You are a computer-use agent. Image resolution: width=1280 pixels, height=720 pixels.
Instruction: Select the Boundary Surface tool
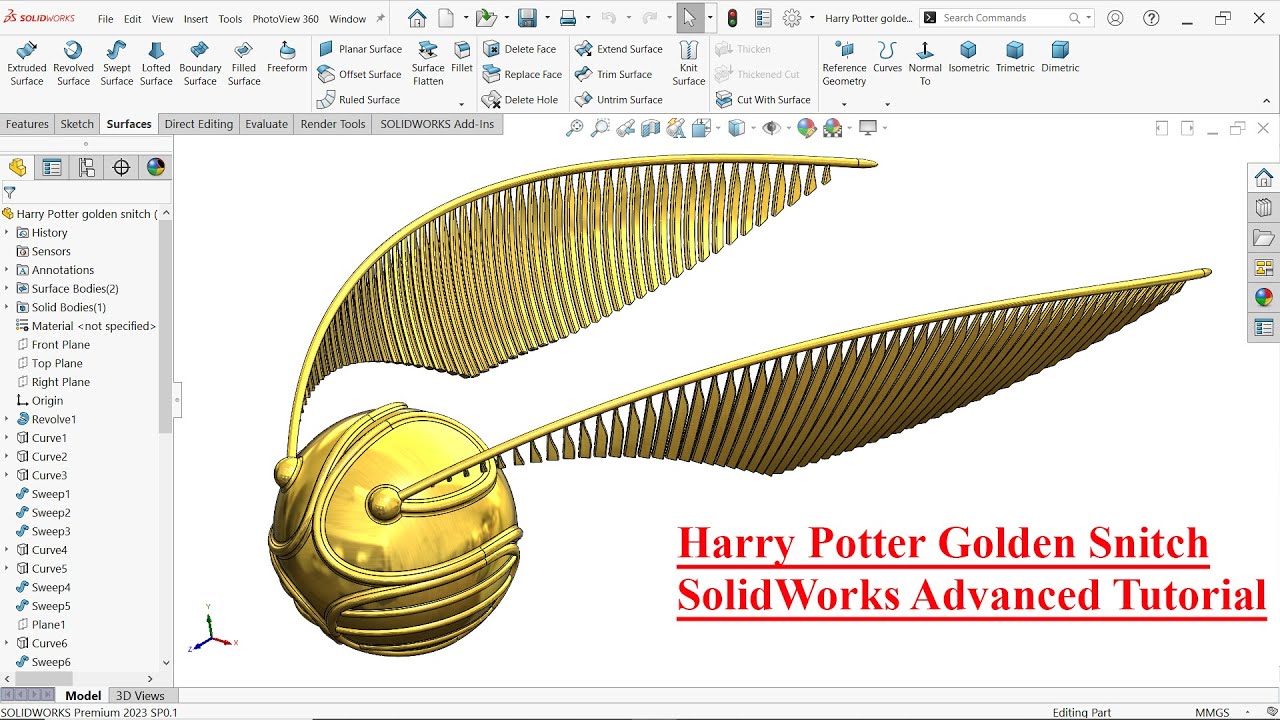pos(200,63)
